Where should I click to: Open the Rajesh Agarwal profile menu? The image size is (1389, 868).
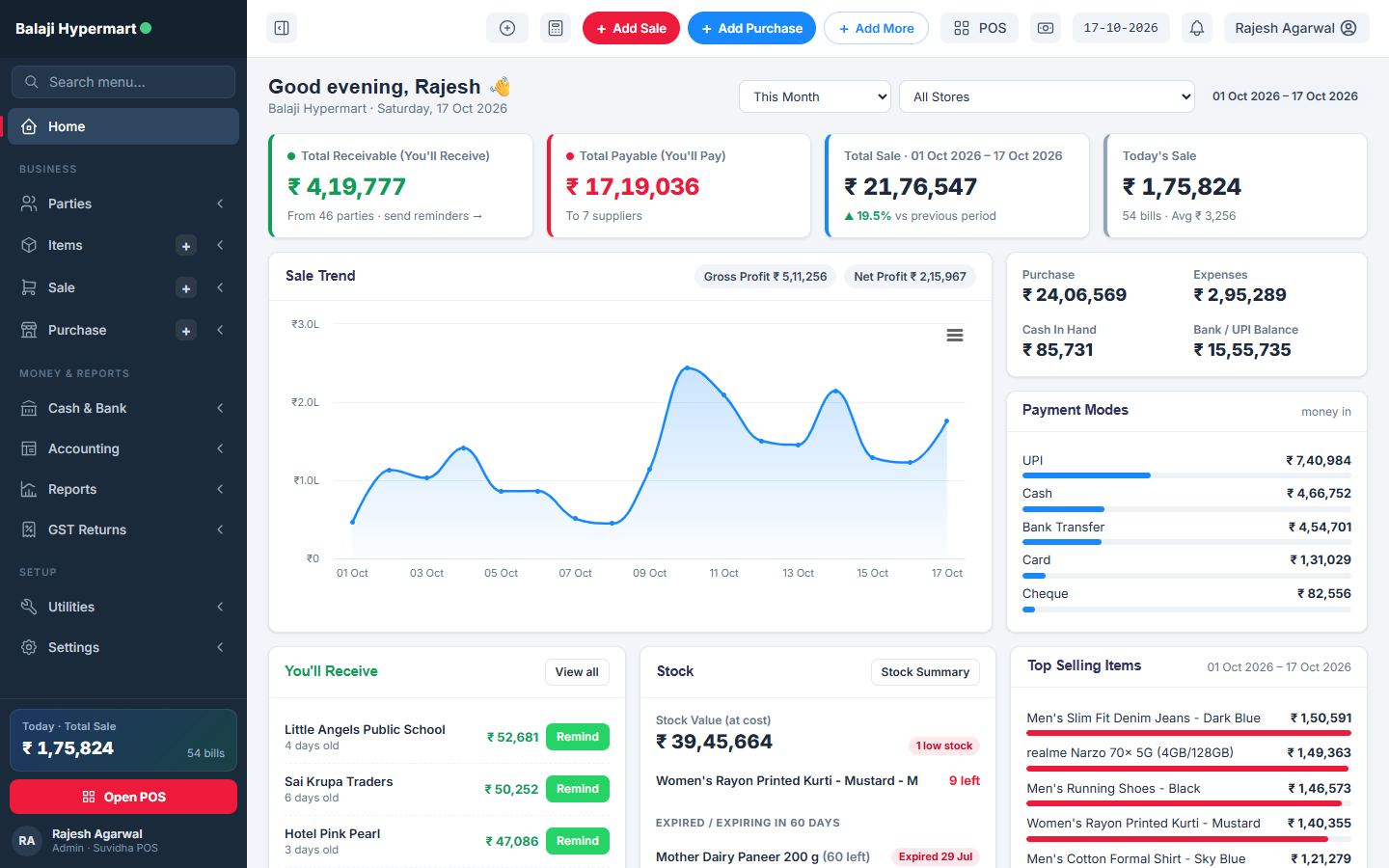point(1296,28)
